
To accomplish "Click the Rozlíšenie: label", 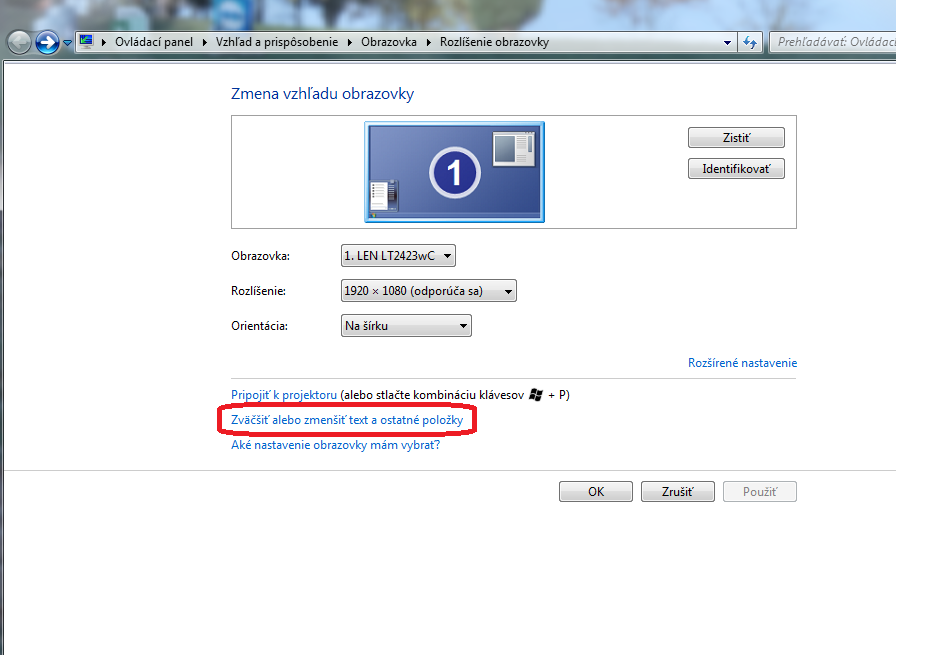I will tap(258, 291).
